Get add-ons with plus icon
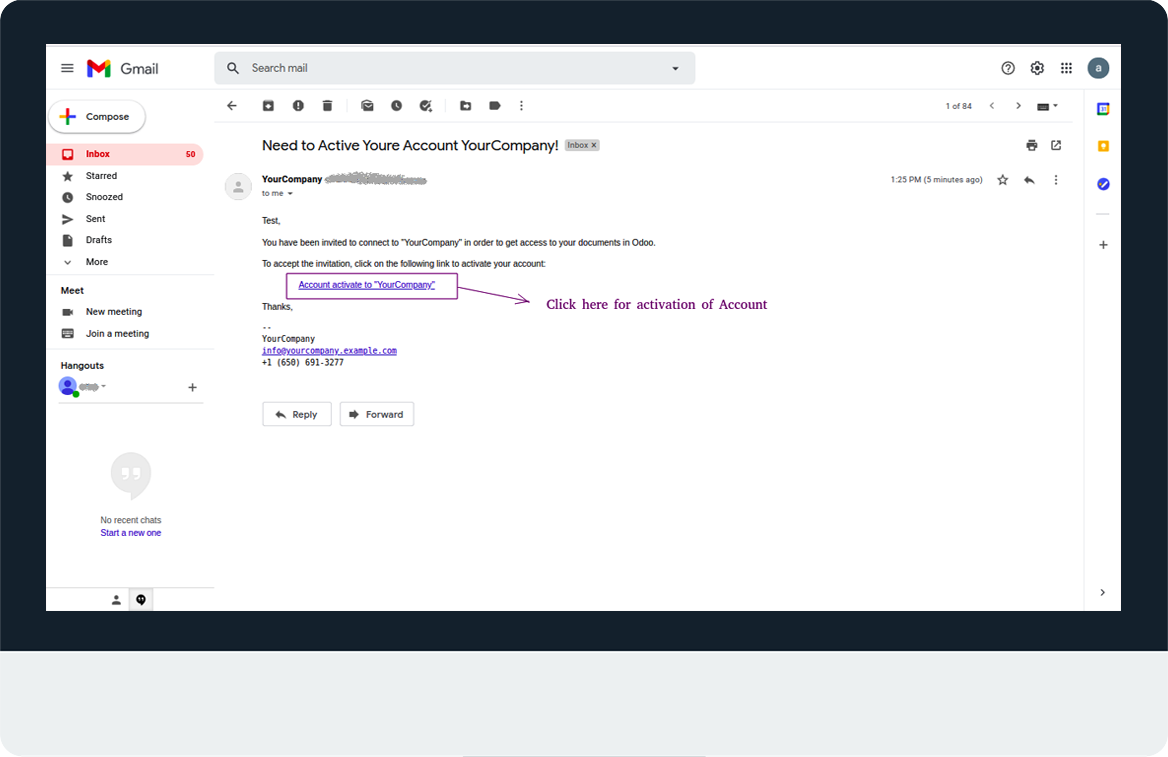Screen dimensions: 1168x757 pos(1103,245)
